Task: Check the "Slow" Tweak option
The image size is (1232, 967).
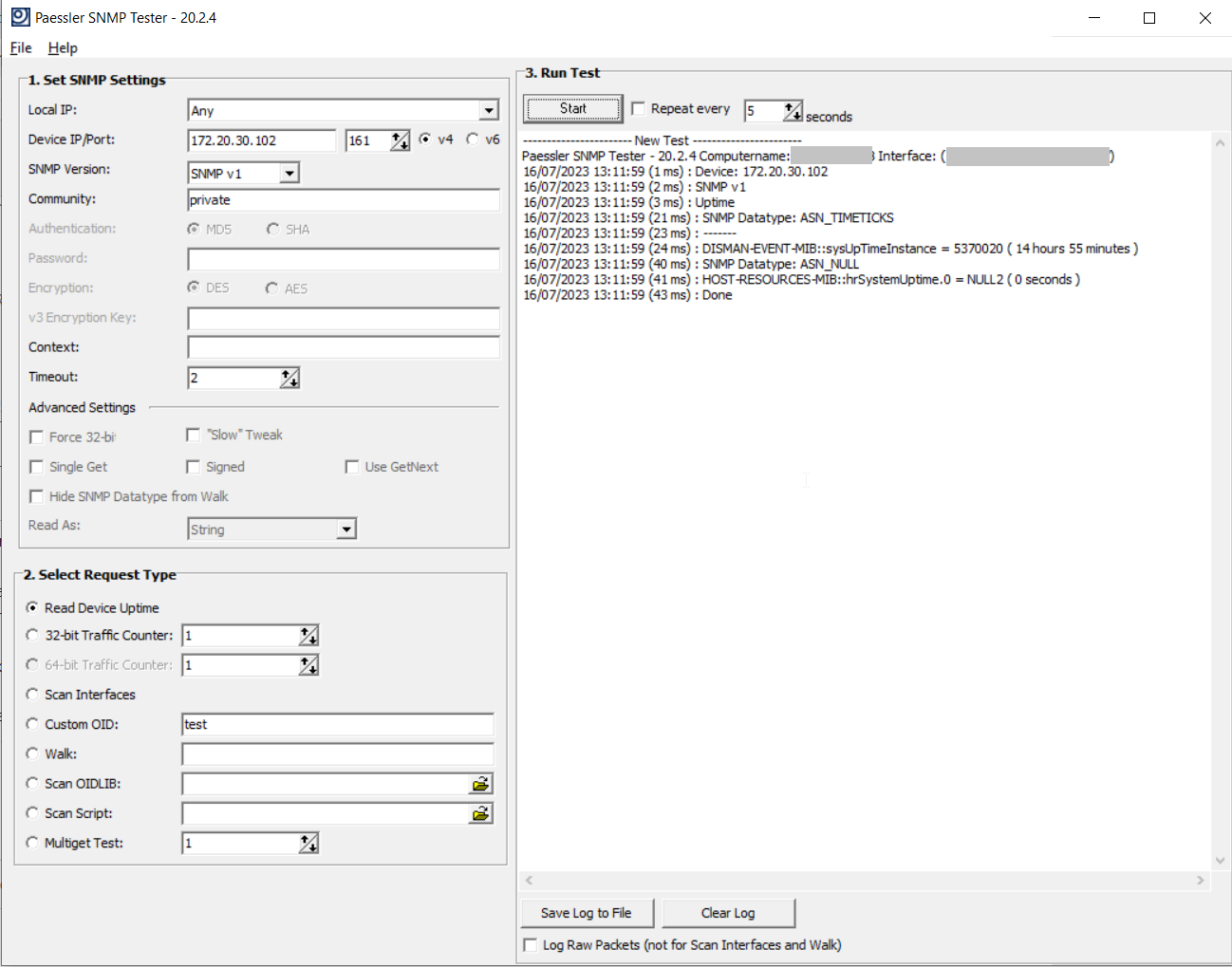Action: click(193, 435)
